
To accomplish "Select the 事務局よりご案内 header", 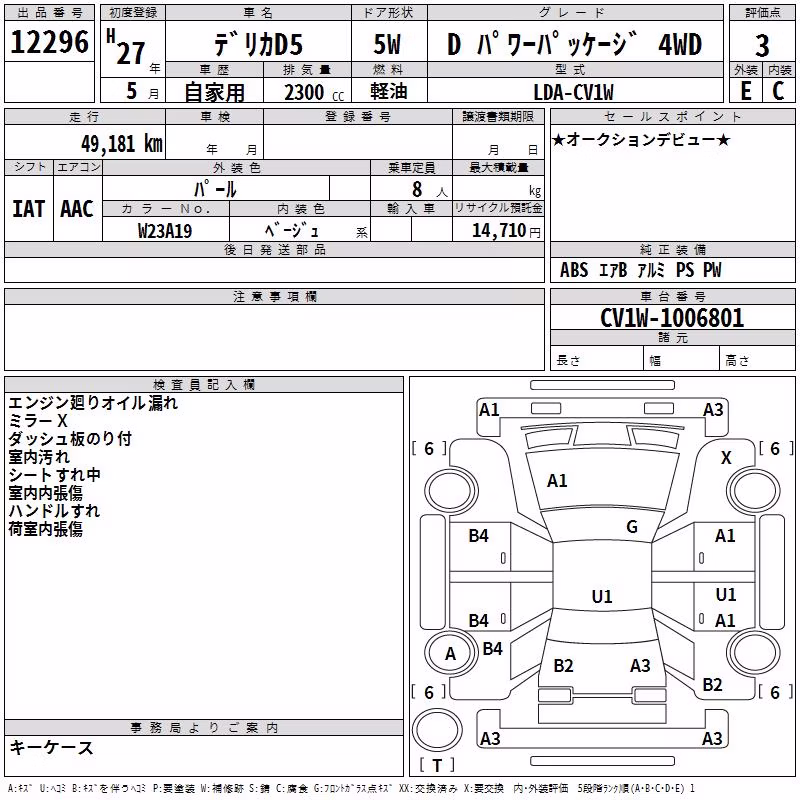I will [x=204, y=728].
